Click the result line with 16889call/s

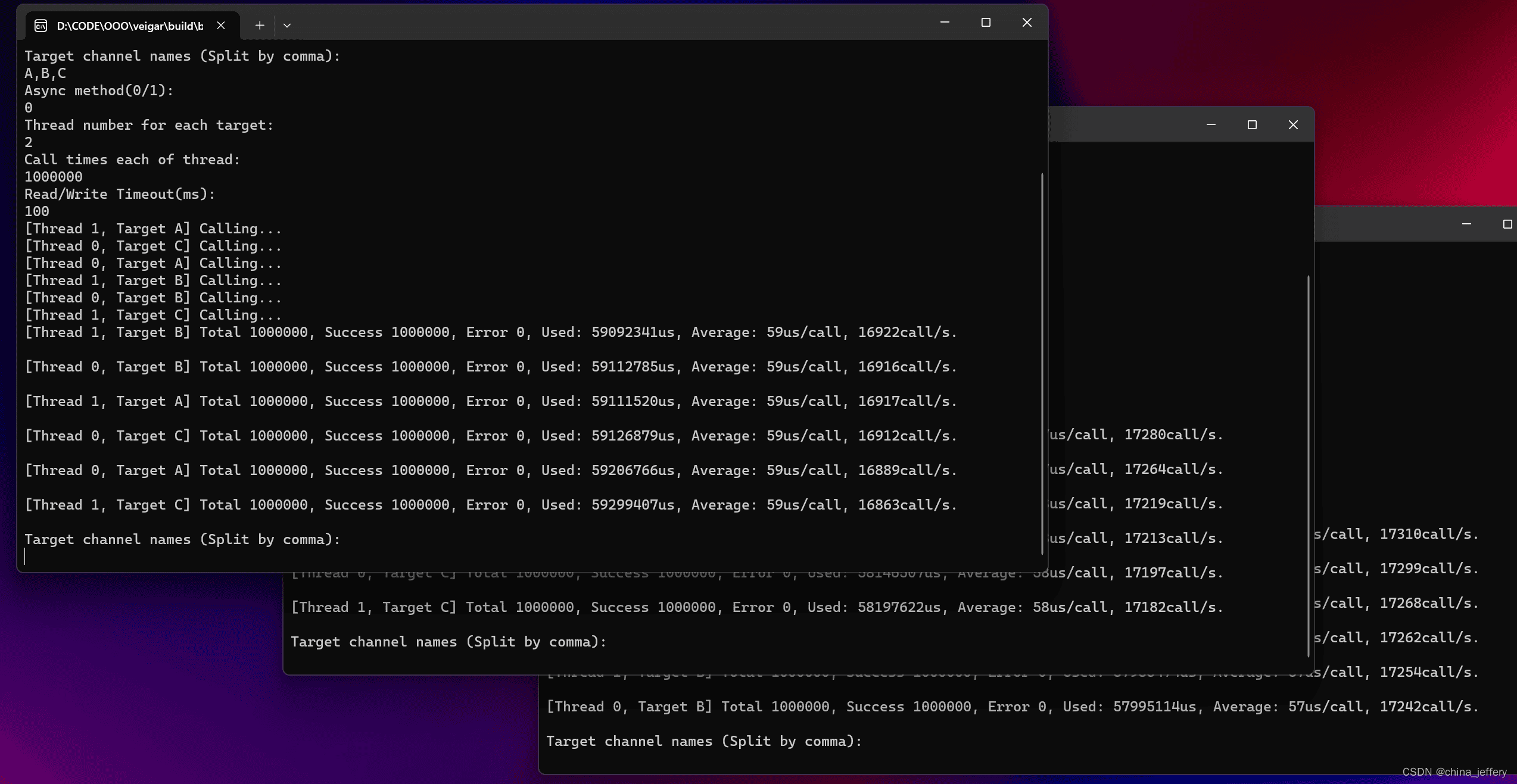[x=491, y=470]
